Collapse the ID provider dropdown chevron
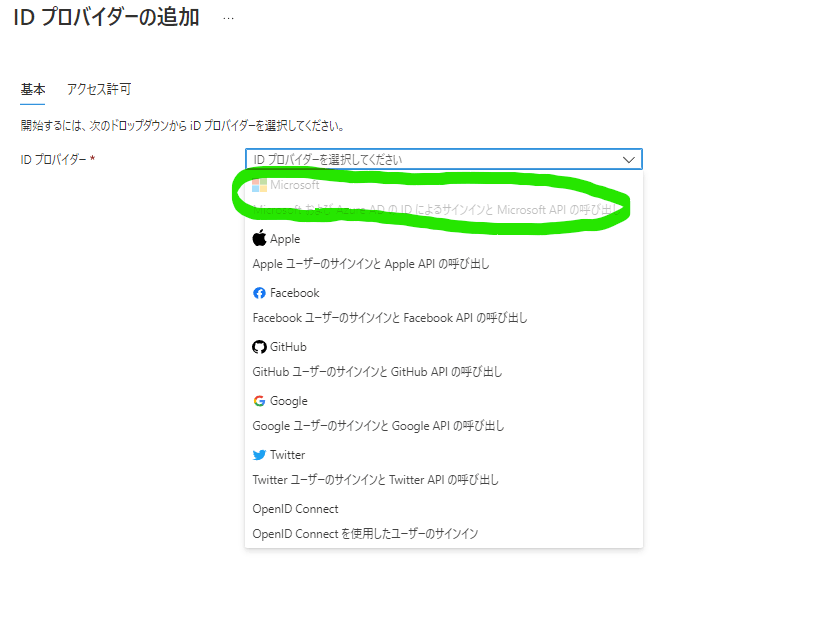The width and height of the screenshot is (816, 638). coord(629,160)
